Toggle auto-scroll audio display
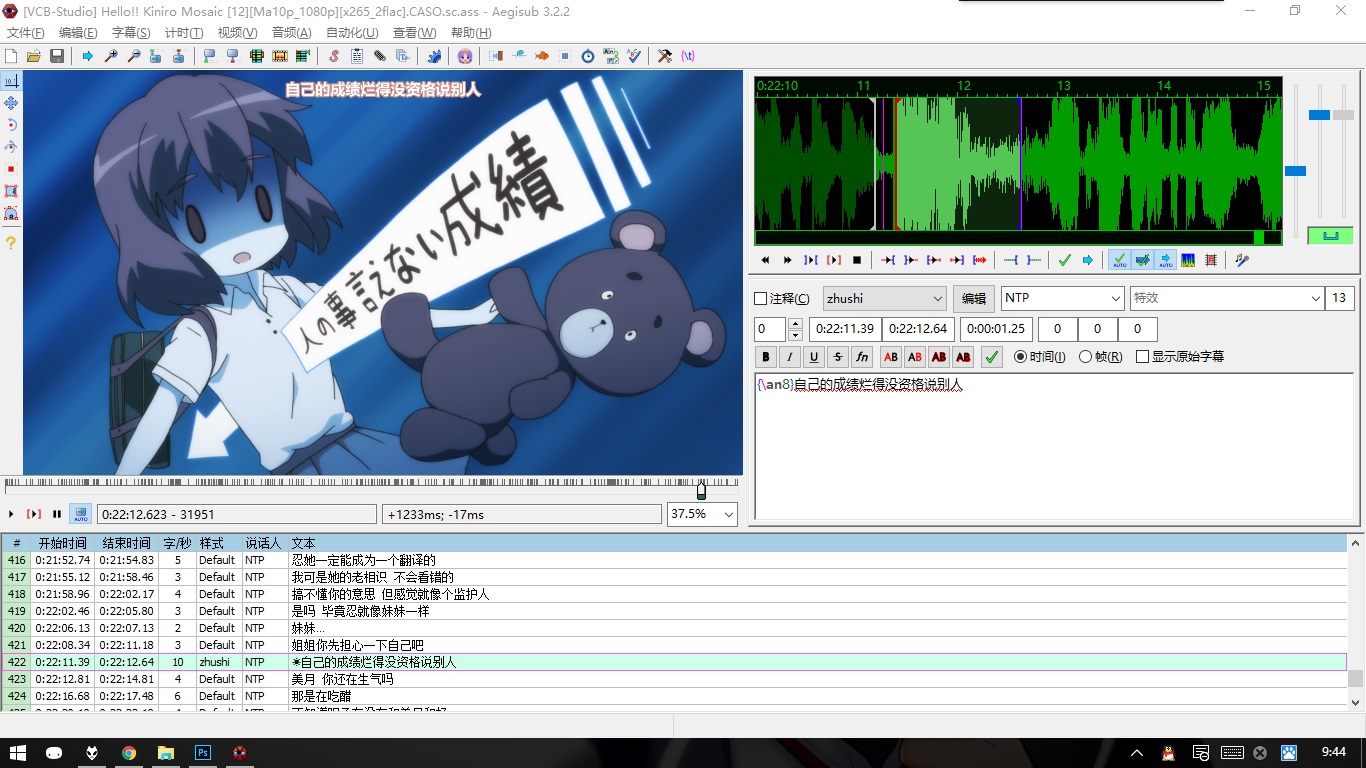This screenshot has width=1366, height=768. [1165, 260]
